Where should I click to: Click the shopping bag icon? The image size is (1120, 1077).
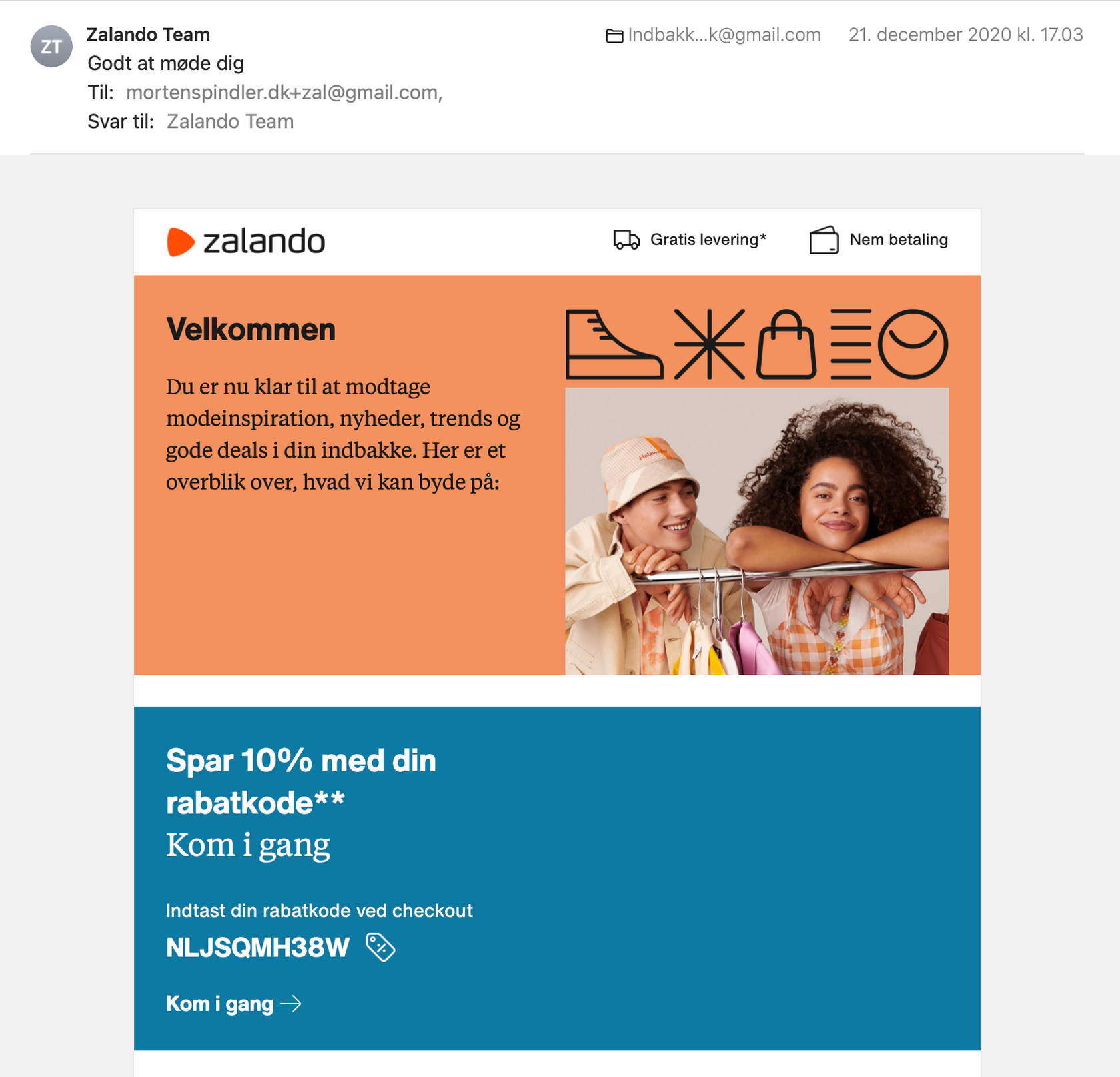[x=786, y=344]
